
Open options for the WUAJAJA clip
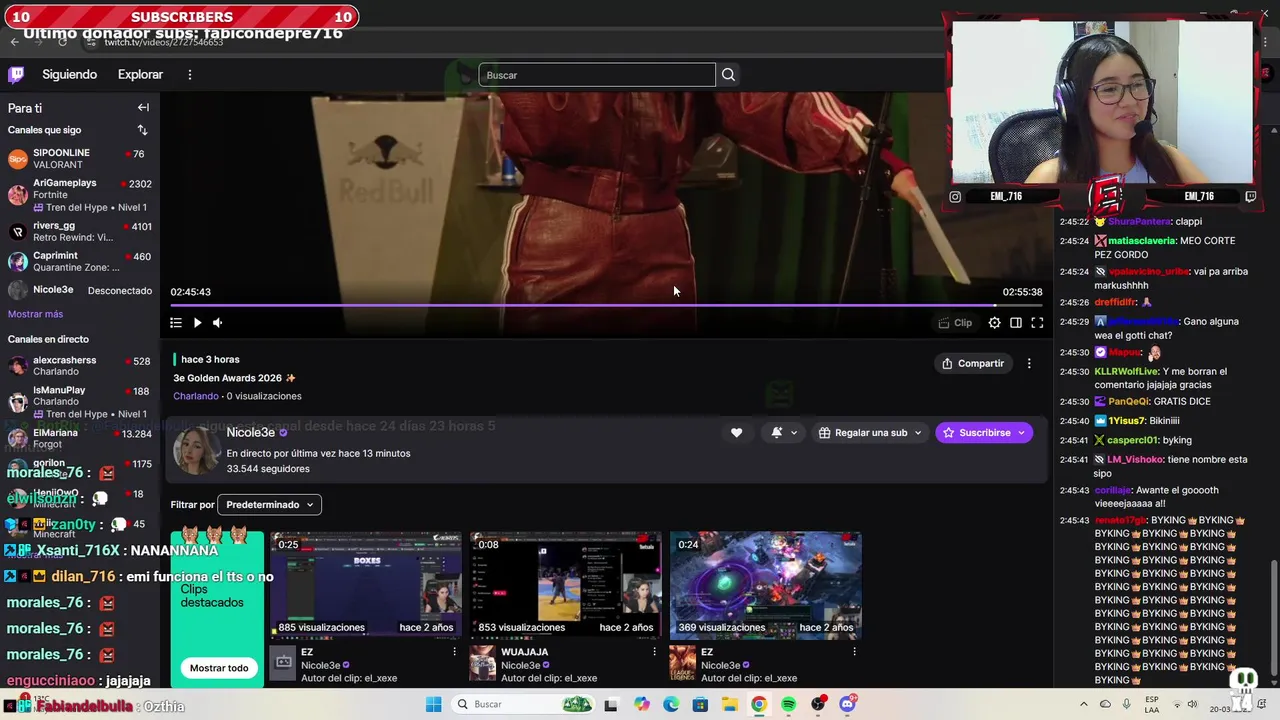pyautogui.click(x=654, y=652)
